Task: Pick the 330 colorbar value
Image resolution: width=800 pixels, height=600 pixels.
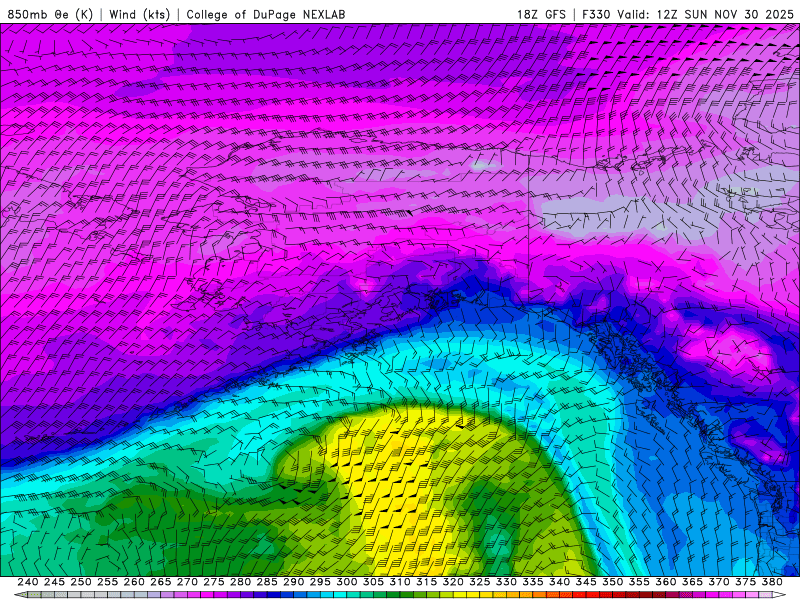Action: click(506, 582)
